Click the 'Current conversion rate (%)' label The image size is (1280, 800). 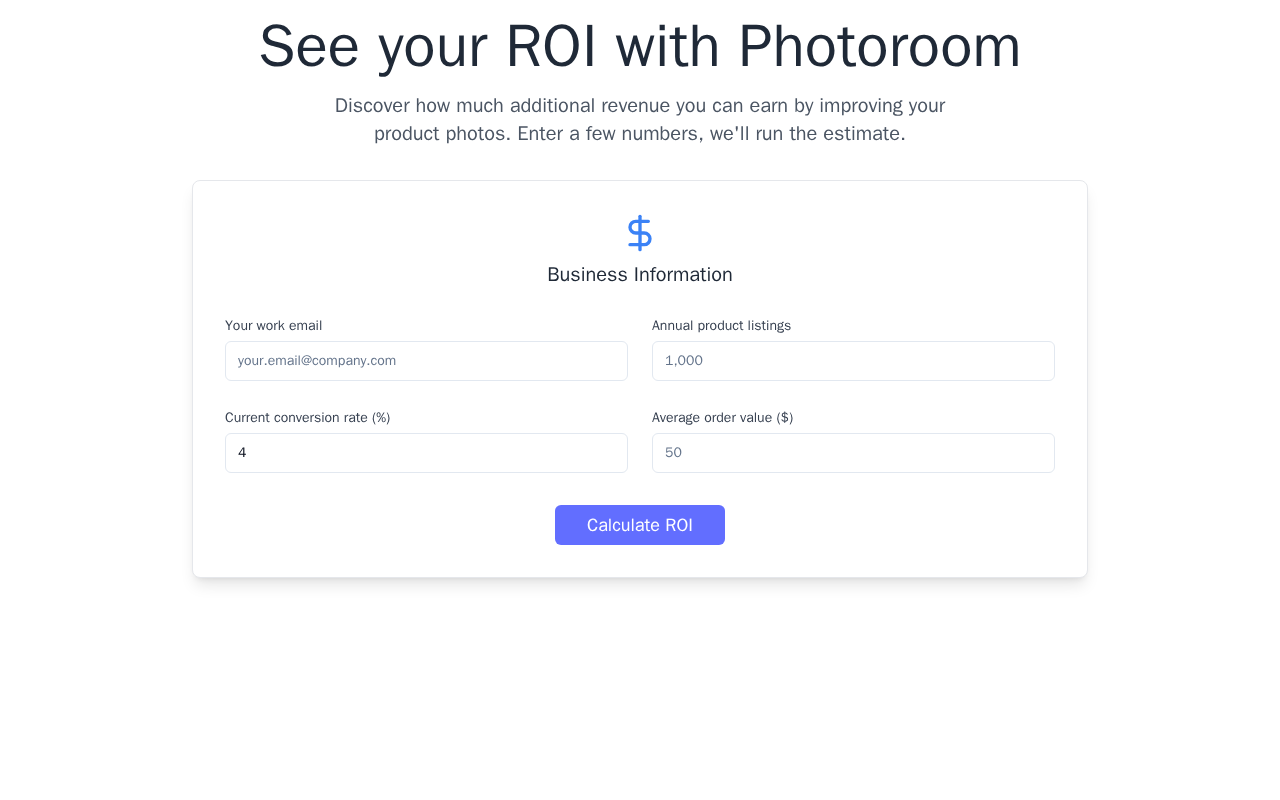coord(307,418)
